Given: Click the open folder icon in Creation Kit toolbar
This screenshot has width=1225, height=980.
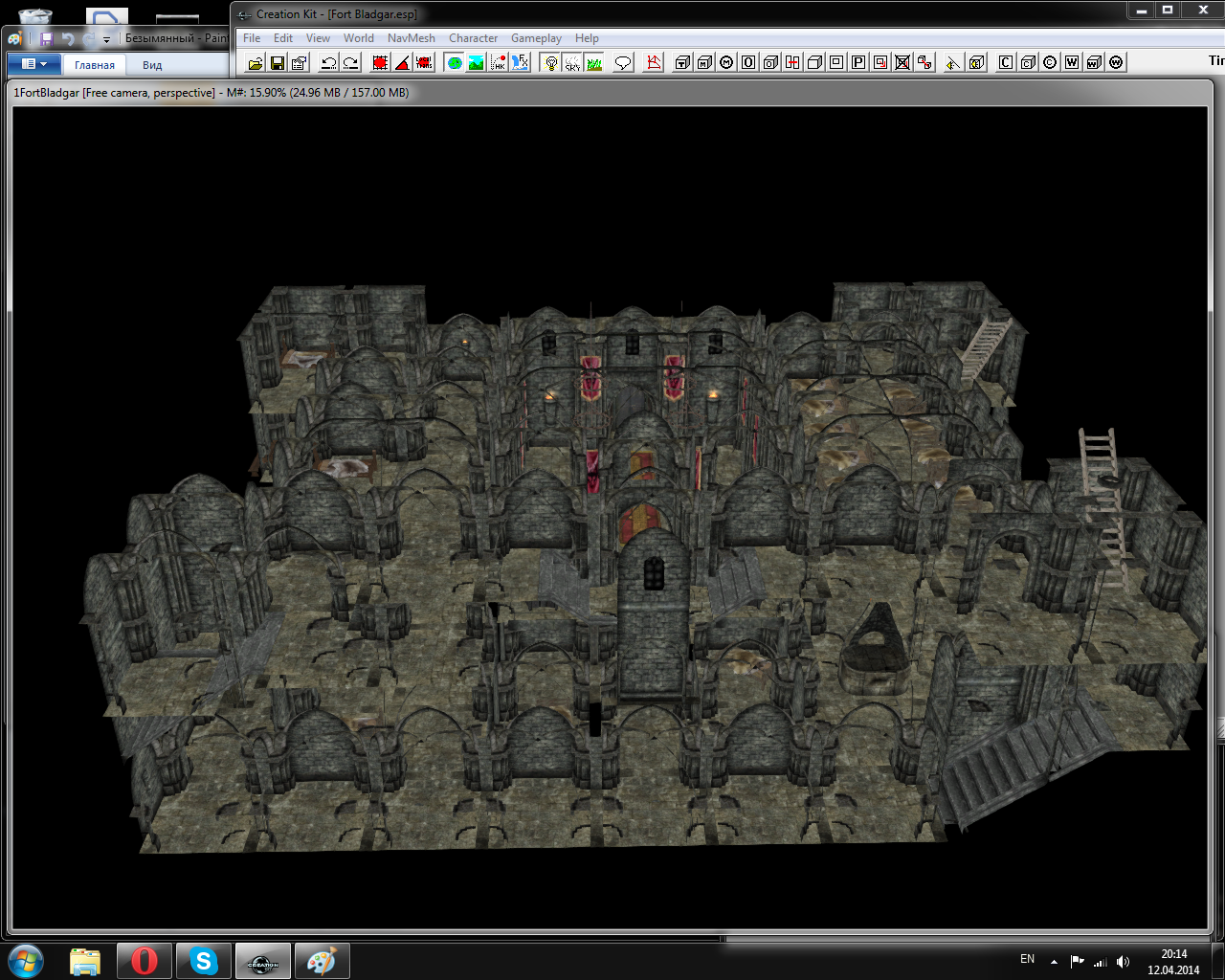Looking at the screenshot, I should [256, 62].
